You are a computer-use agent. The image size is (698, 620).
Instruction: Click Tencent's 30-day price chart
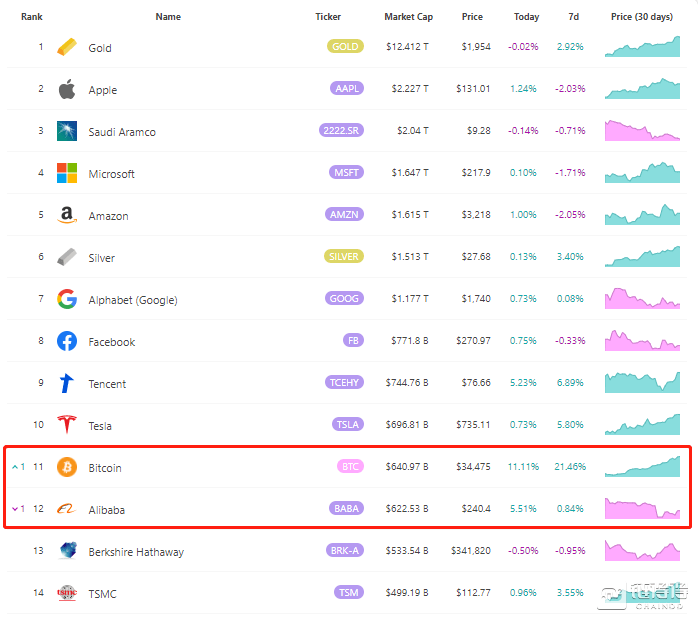642,382
